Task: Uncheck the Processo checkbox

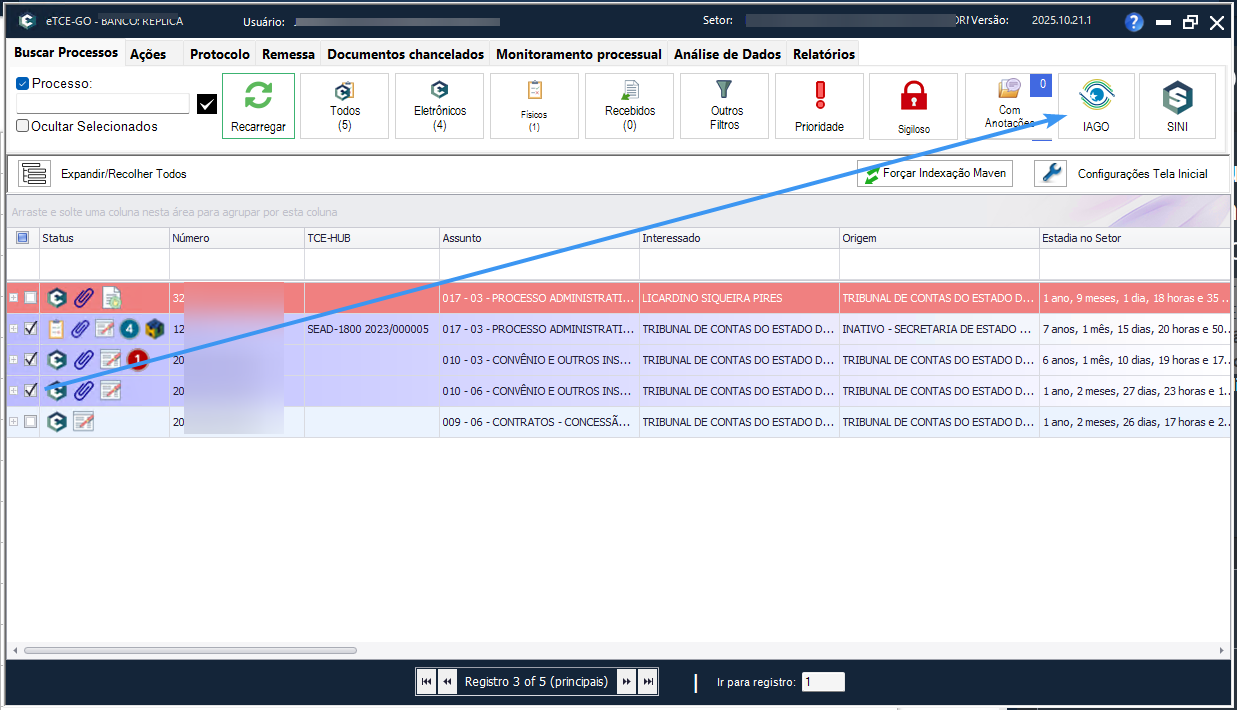Action: coord(23,84)
